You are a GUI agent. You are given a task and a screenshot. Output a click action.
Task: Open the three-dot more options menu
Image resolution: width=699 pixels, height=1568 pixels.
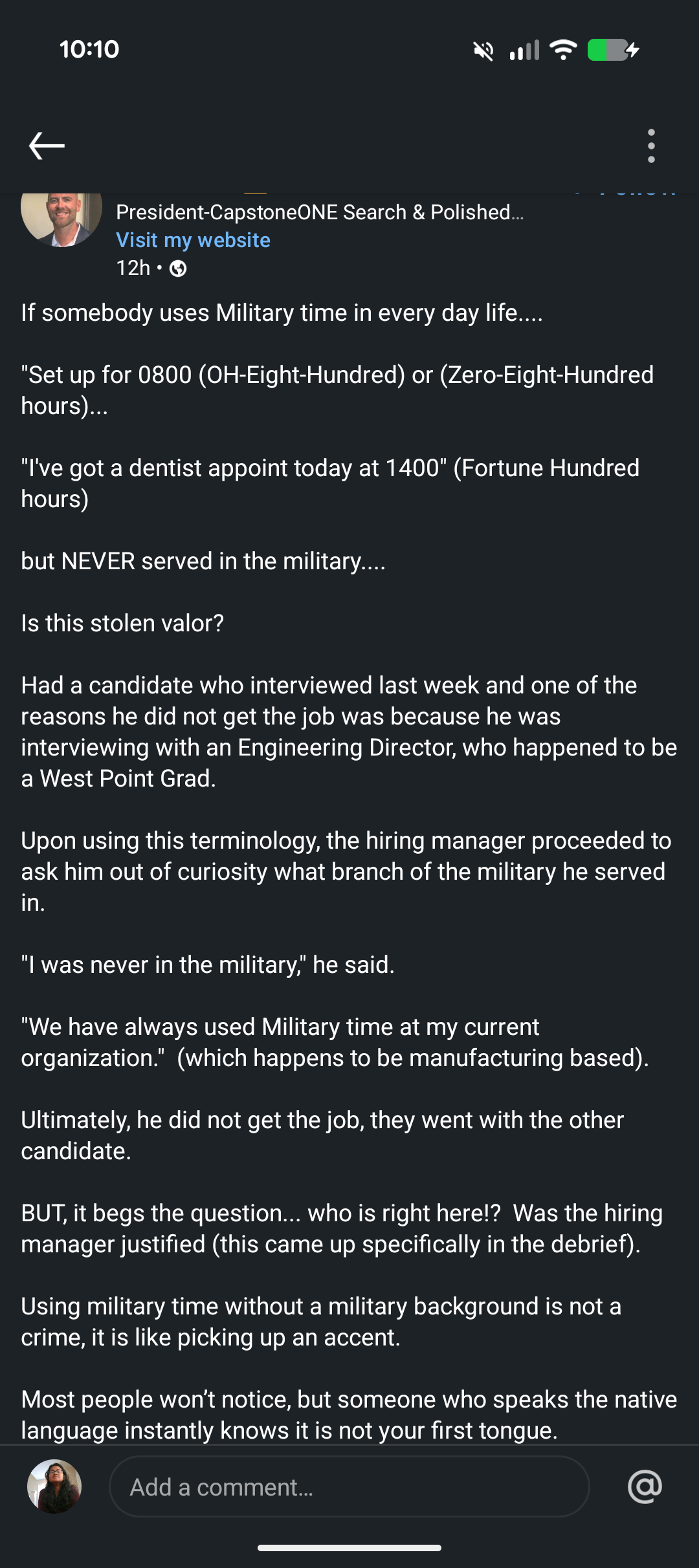651,146
